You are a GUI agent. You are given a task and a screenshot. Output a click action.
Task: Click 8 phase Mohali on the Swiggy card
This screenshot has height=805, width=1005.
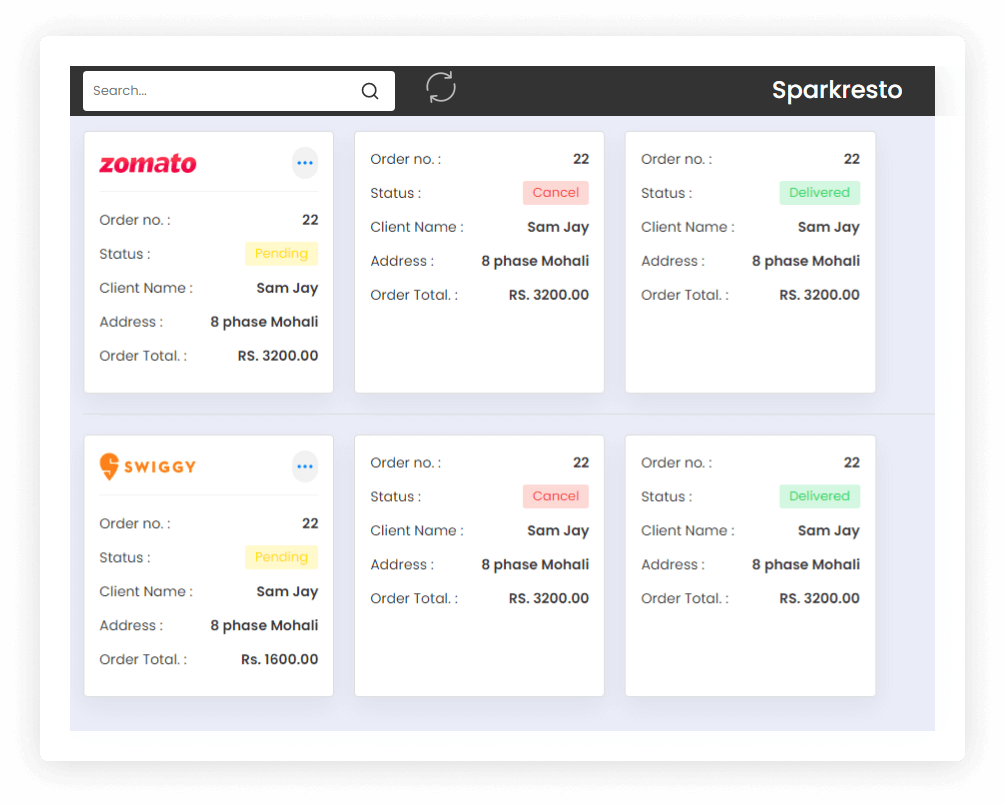(264, 625)
